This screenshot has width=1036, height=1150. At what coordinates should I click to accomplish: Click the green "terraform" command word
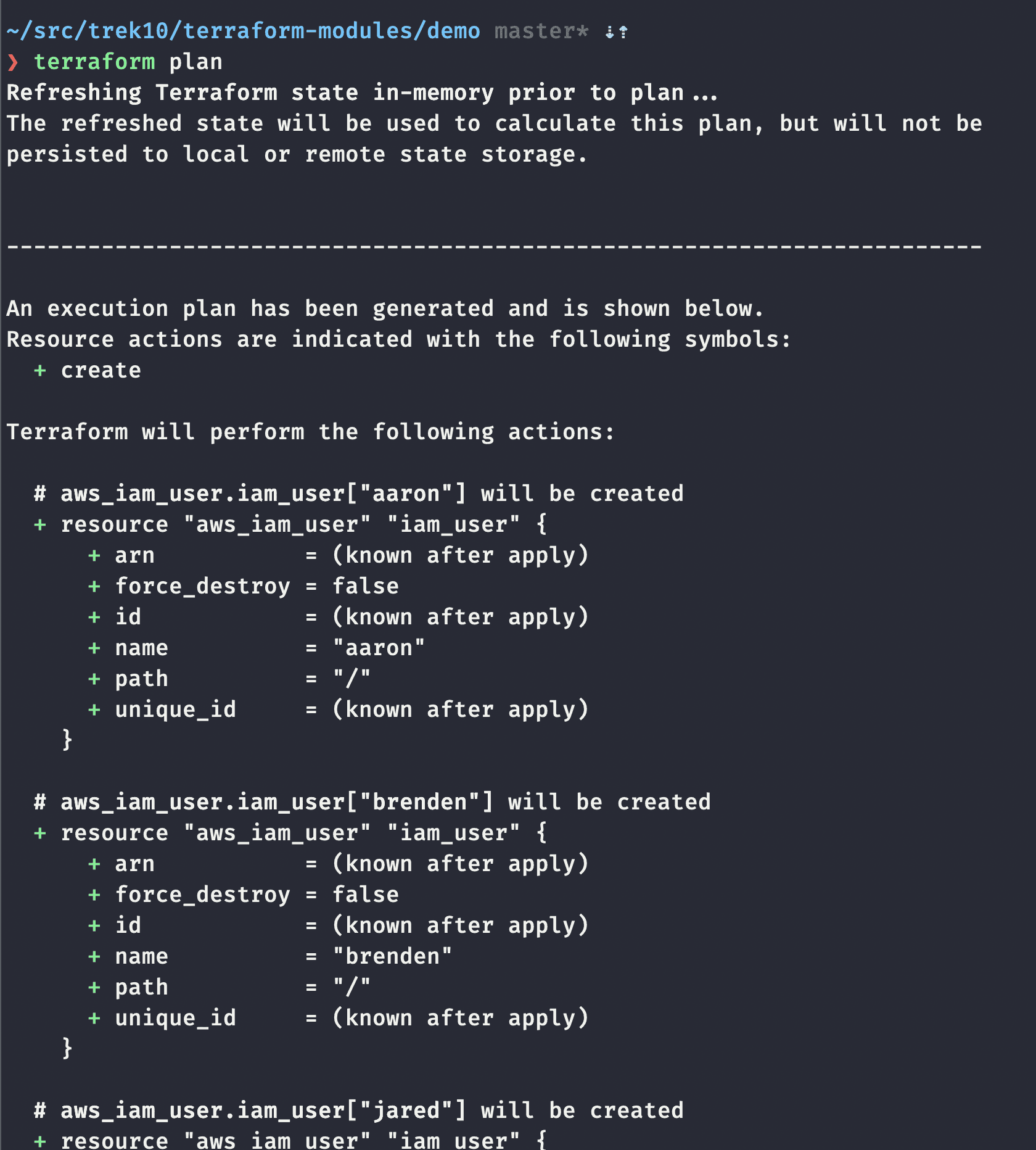[x=94, y=62]
